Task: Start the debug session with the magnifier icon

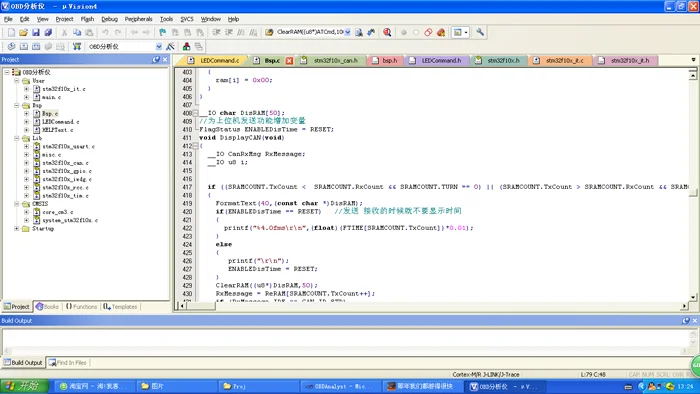Action: [387, 33]
